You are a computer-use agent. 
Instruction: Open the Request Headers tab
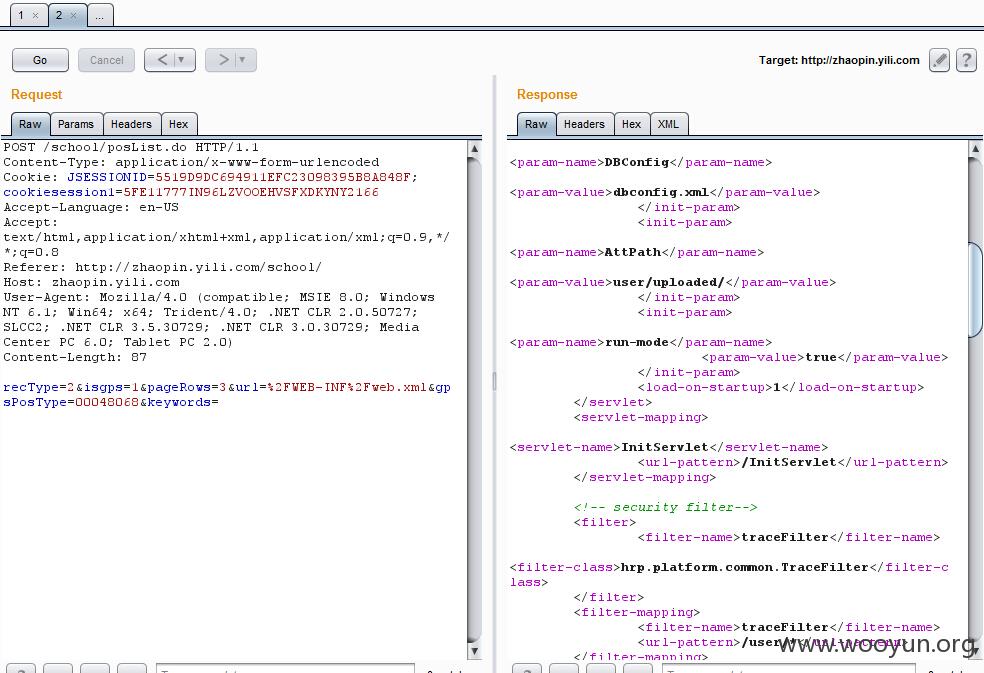(131, 124)
